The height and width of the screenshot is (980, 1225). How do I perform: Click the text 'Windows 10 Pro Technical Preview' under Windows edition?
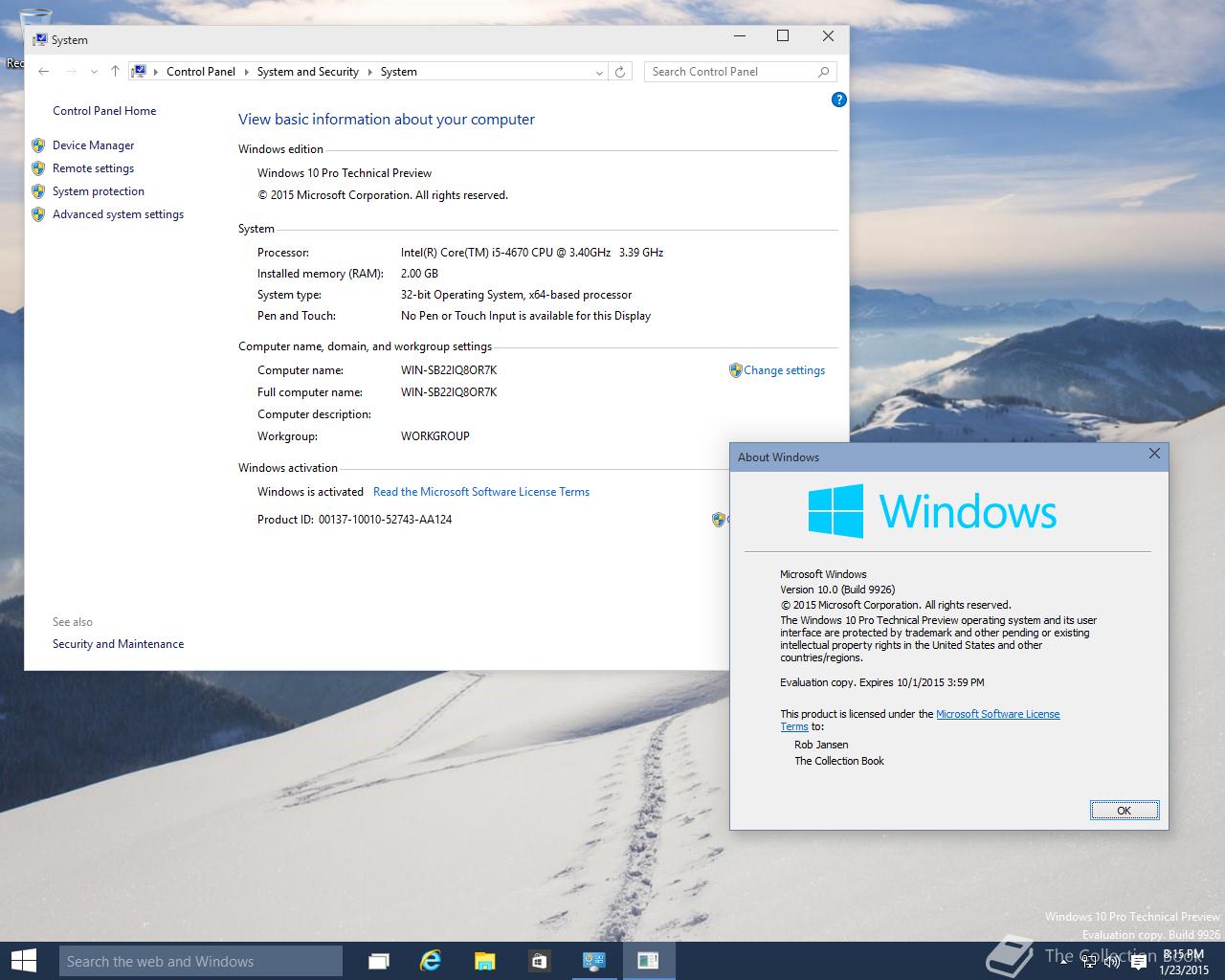(x=345, y=173)
